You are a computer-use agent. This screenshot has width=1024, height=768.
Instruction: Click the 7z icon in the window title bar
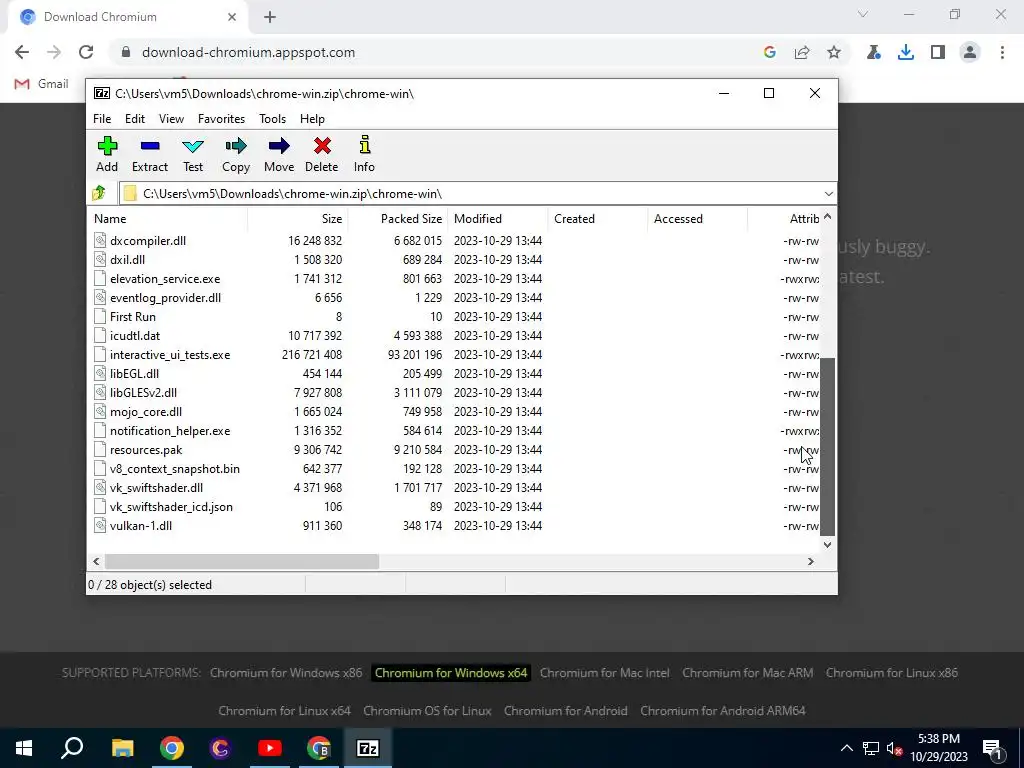[x=101, y=93]
